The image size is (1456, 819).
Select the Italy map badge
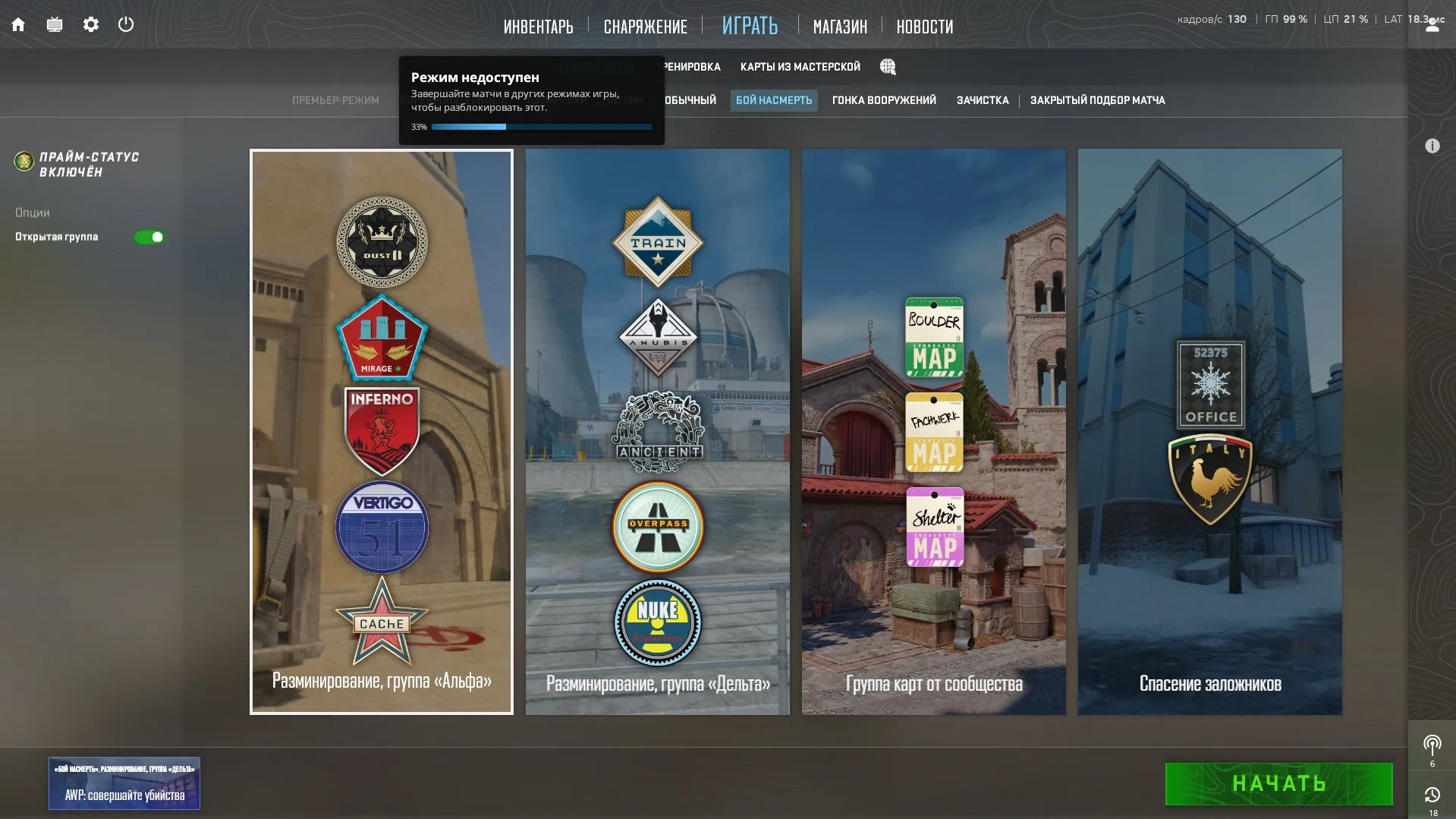coord(1210,479)
